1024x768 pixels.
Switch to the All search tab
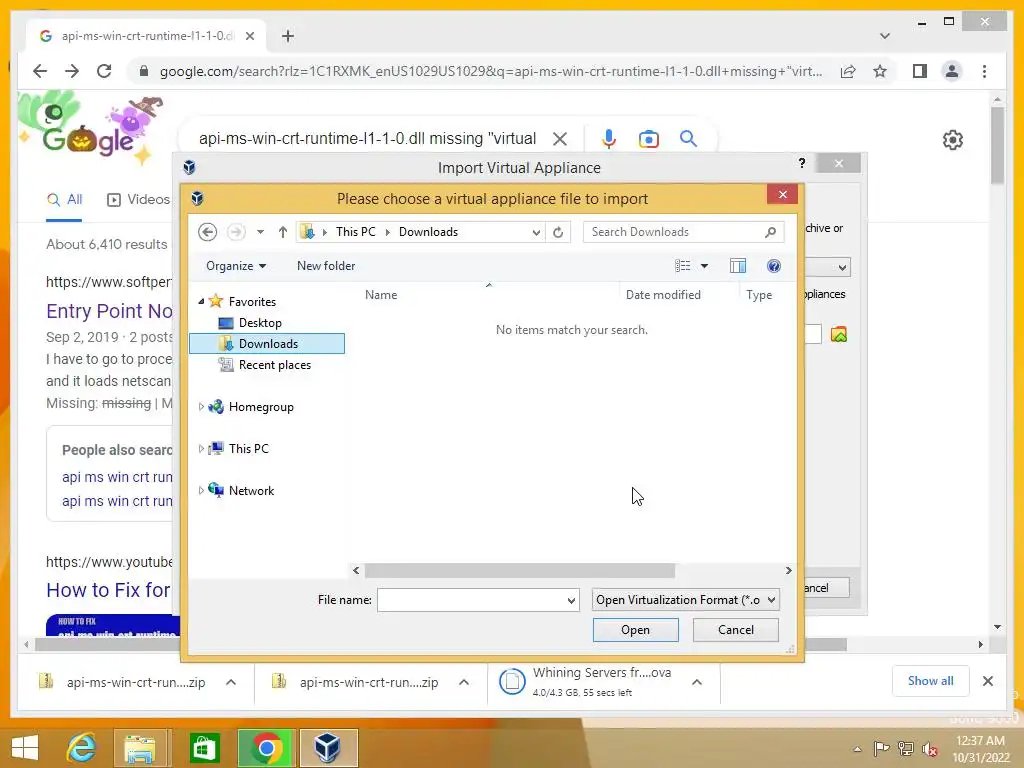pos(64,199)
